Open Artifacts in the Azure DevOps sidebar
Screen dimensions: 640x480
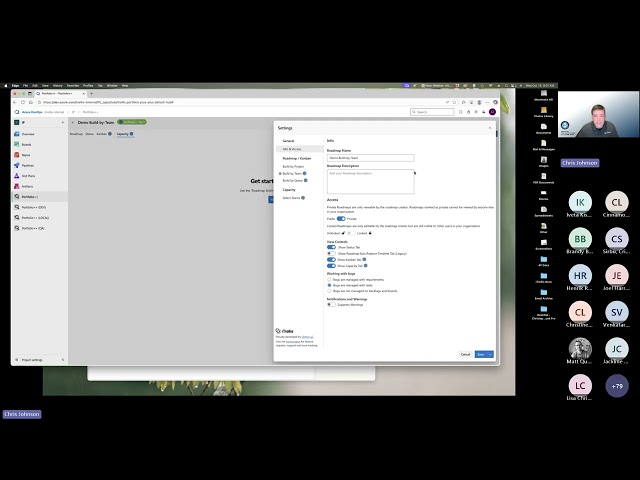point(27,186)
